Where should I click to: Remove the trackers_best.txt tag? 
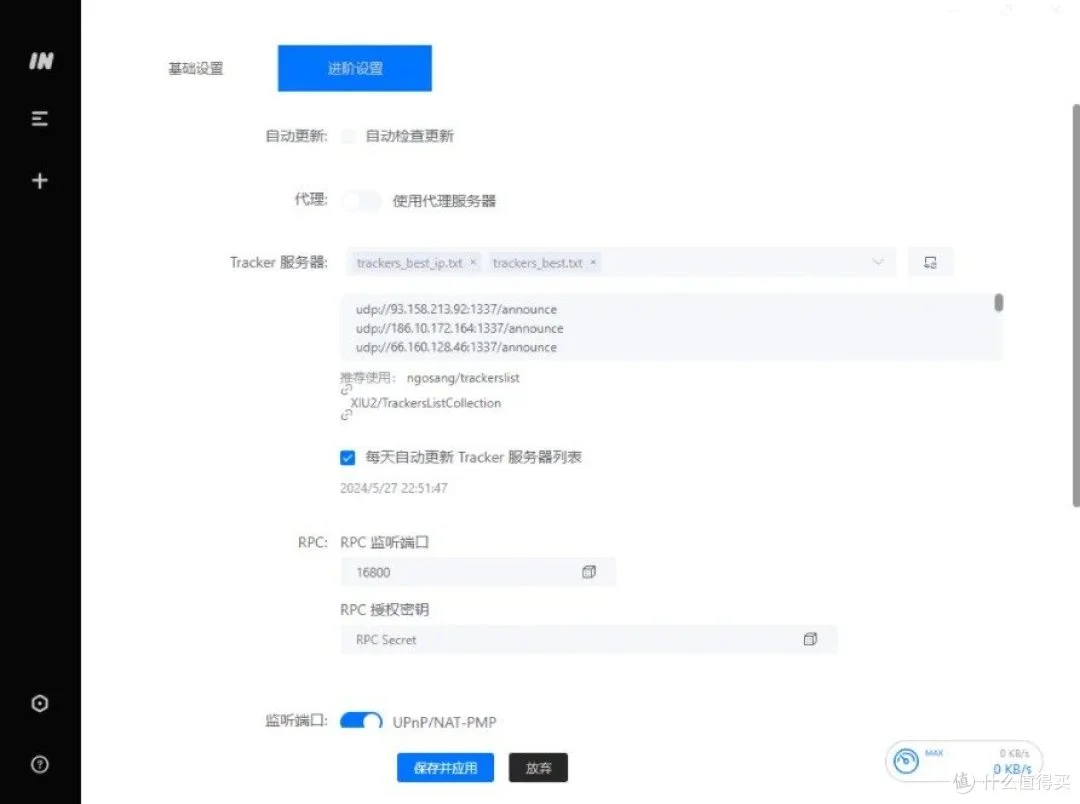[593, 263]
